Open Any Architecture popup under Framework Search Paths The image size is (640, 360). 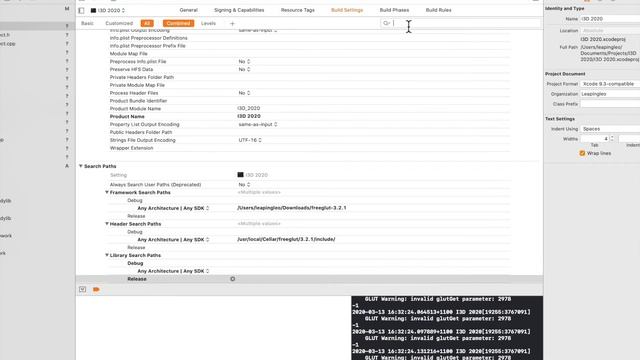coord(173,208)
